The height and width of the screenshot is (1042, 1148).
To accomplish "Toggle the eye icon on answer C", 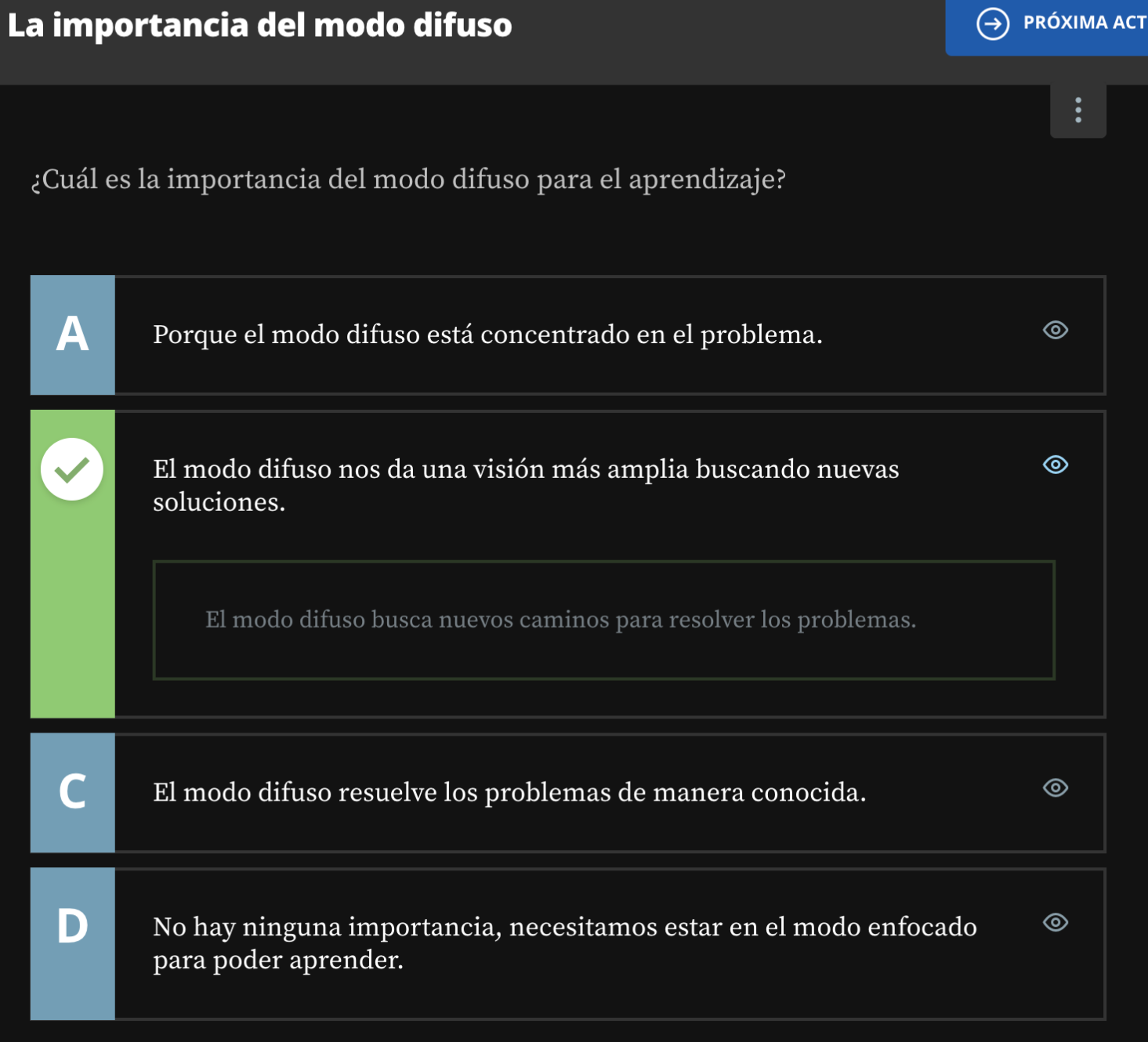I will tap(1055, 787).
